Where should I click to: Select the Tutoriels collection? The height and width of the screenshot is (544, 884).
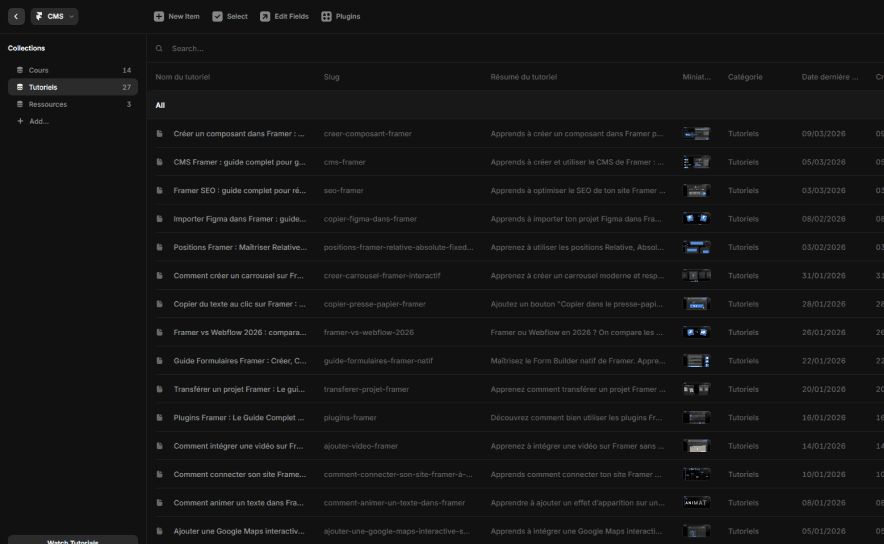pyautogui.click(x=73, y=87)
